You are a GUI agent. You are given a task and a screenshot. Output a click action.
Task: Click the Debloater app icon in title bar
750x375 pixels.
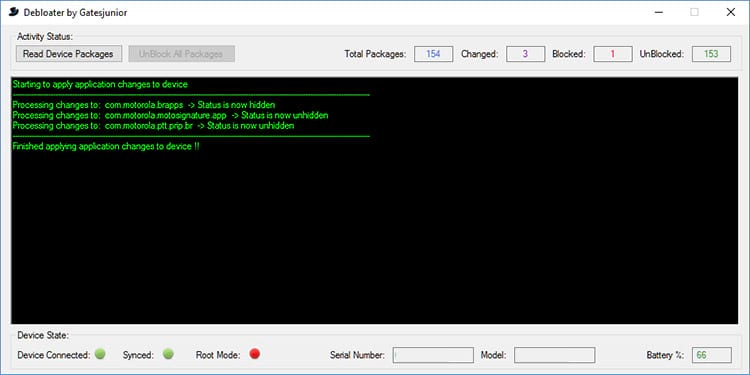[14, 12]
